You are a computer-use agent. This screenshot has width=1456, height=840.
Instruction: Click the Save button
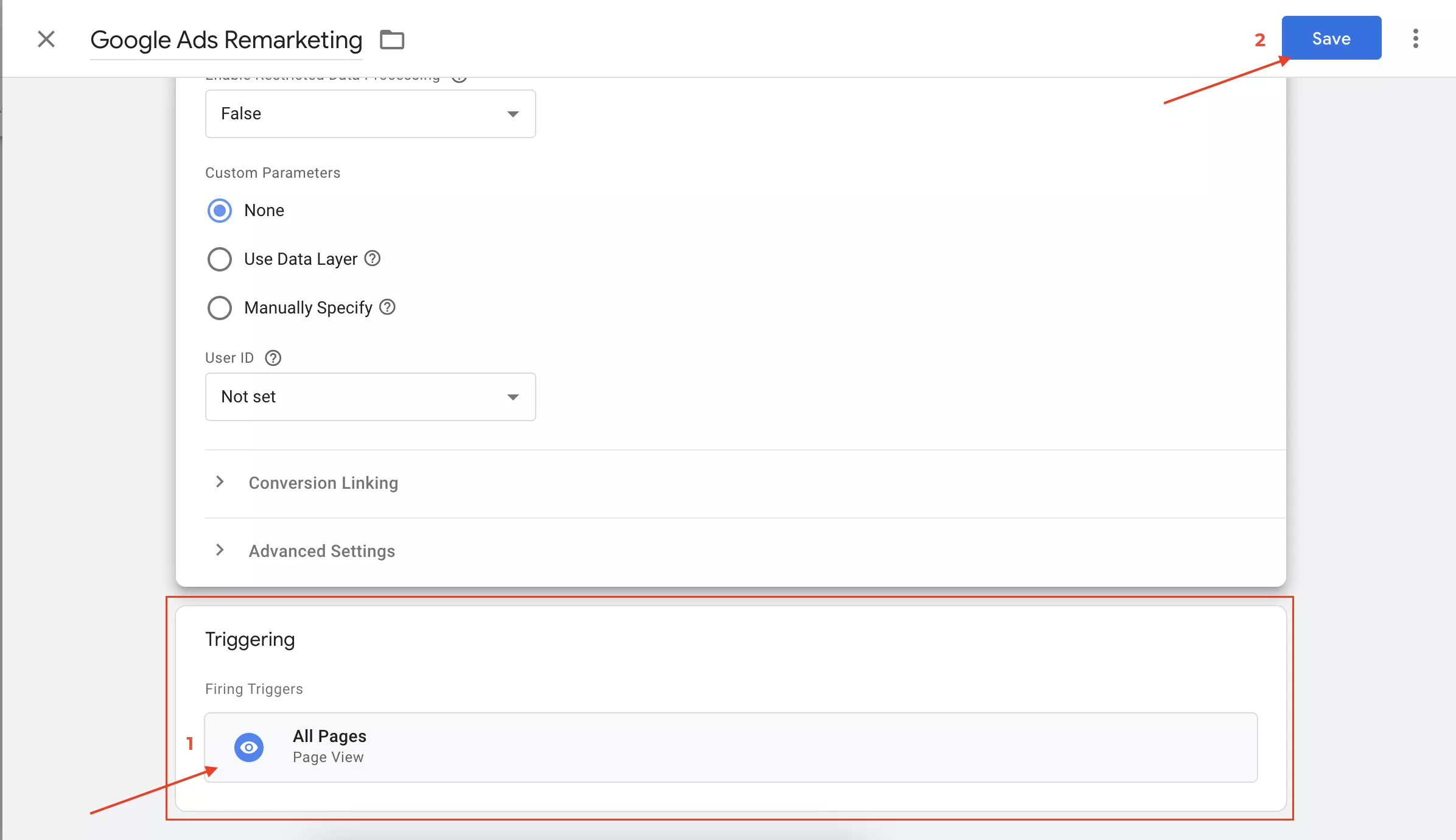1331,38
